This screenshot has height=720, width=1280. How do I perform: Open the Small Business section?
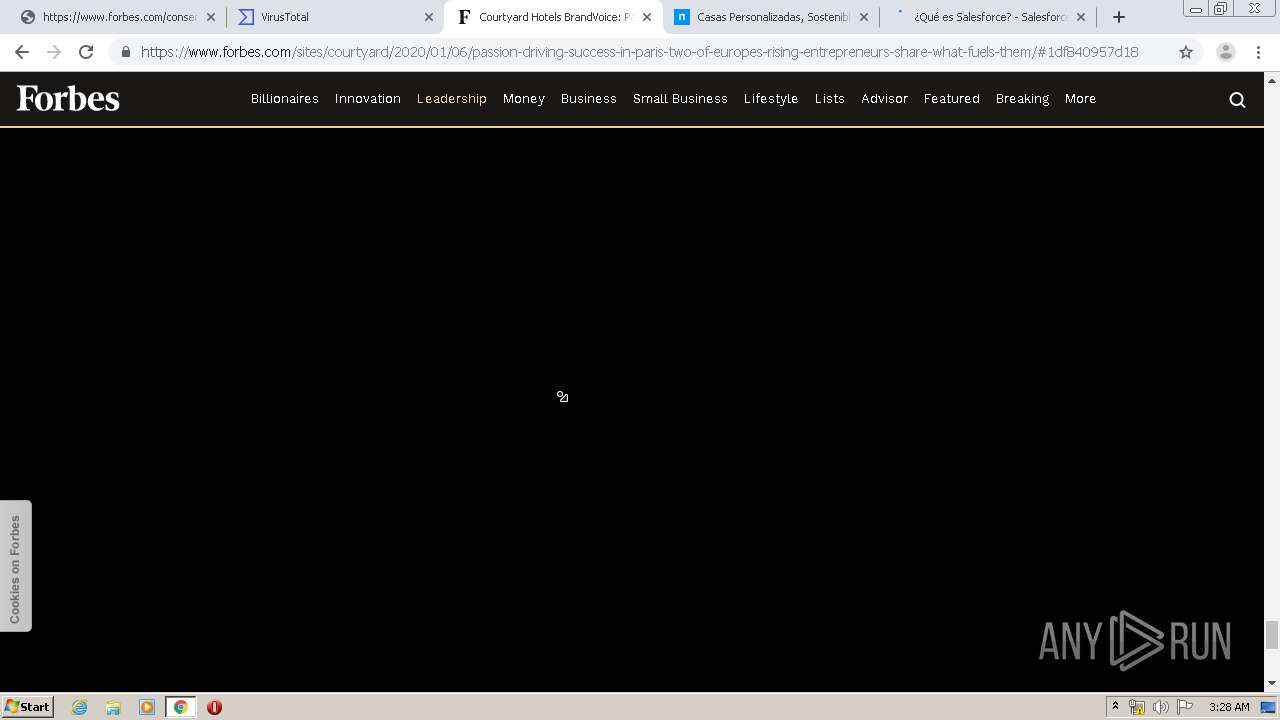point(680,98)
